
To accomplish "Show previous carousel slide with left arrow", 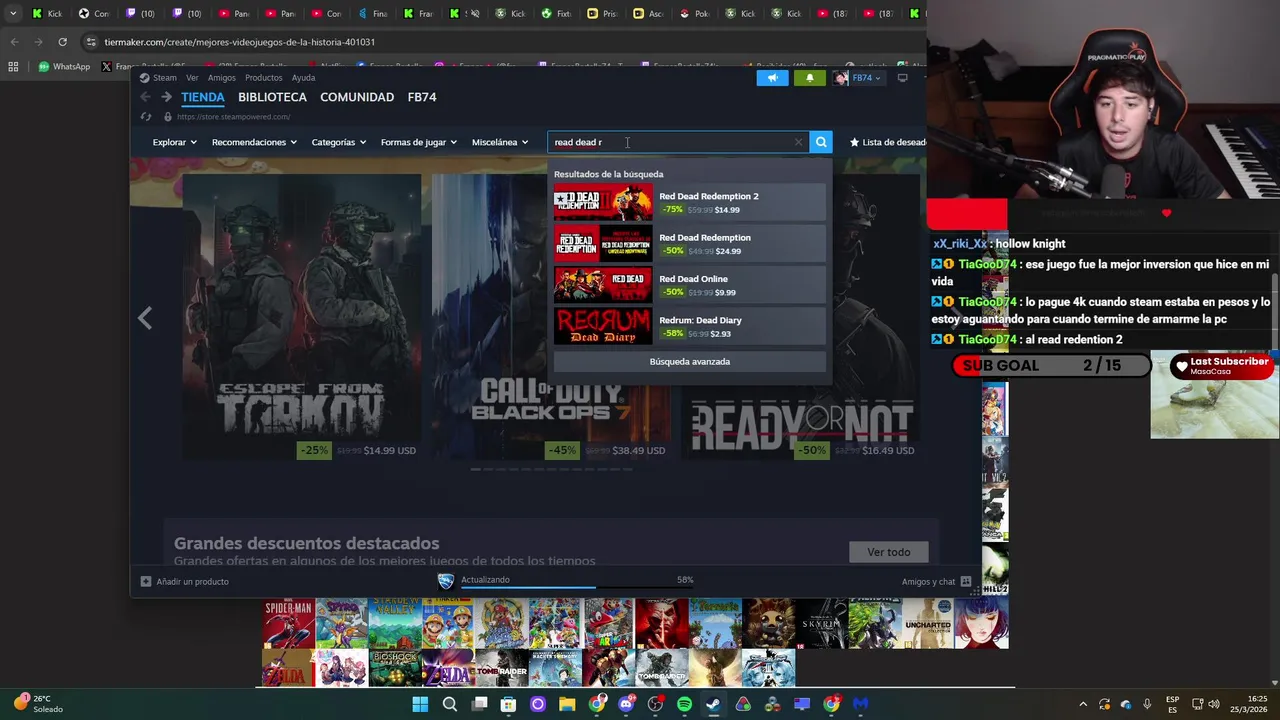I will pyautogui.click(x=145, y=318).
